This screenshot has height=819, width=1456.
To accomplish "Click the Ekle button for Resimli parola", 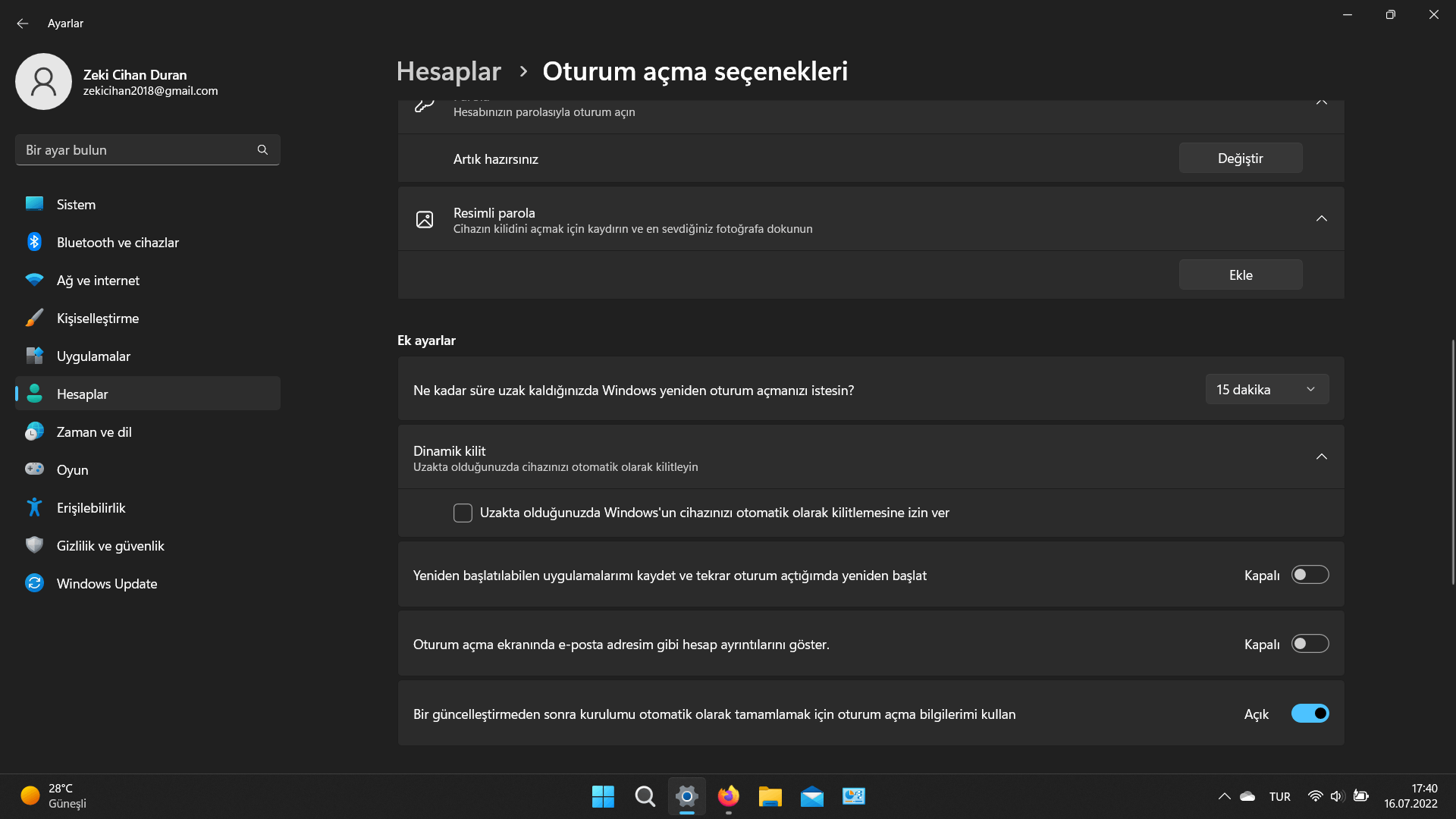I will tap(1241, 275).
